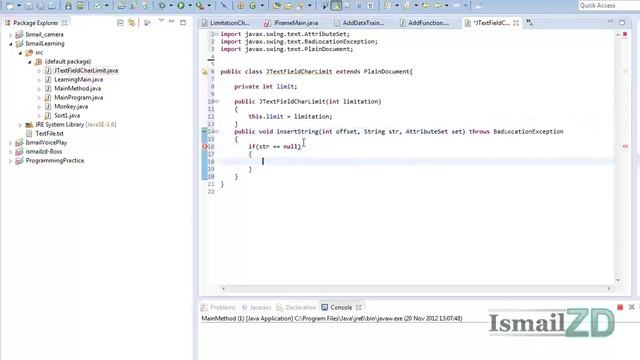Click the Debug bug icon
Screen dimensions: 640x360
(162, 6)
